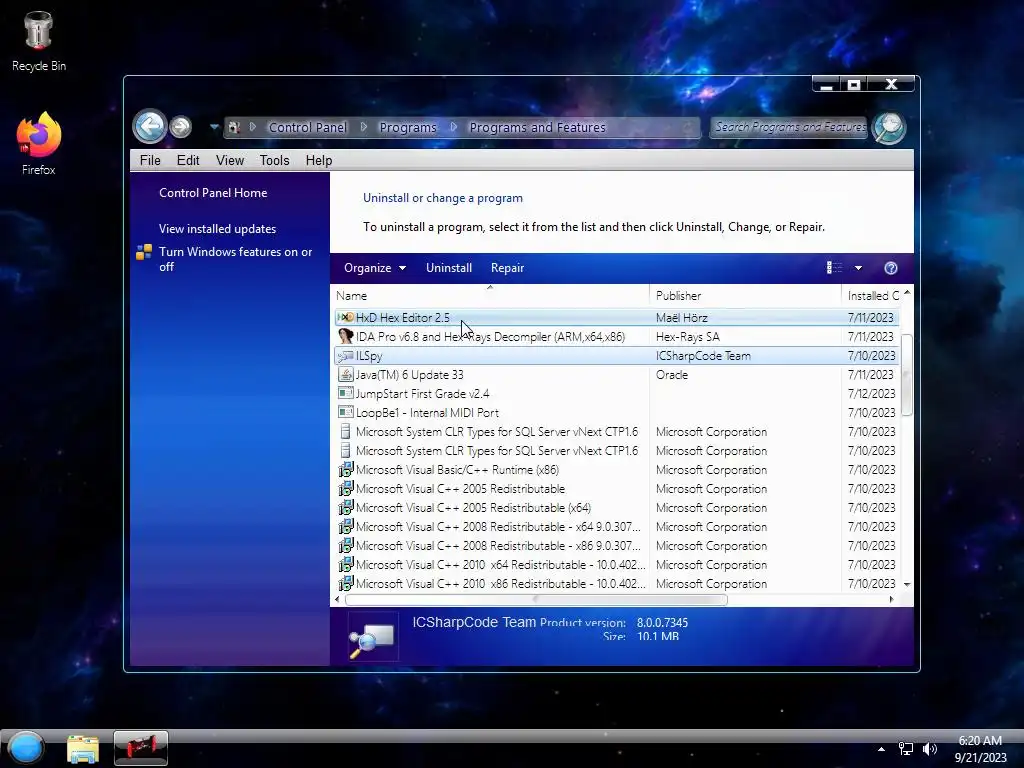
Task: Click the ILSpy details pane thumbnail
Action: (x=372, y=637)
